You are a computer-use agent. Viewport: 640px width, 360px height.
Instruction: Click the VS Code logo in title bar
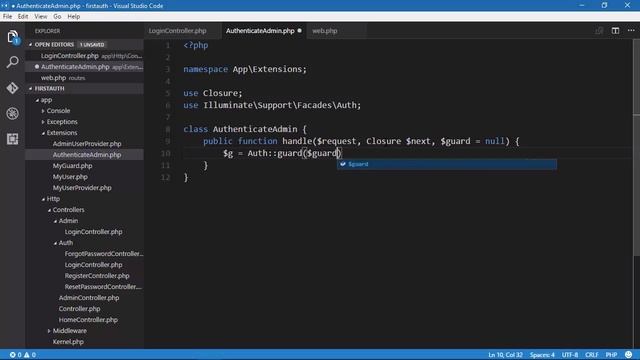(x=5, y=6)
